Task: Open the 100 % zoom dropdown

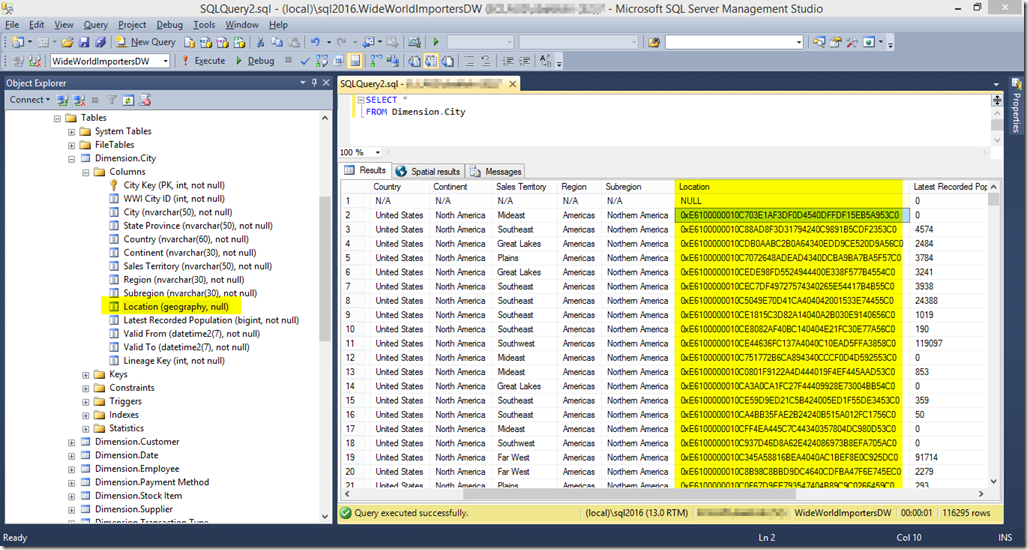Action: coord(377,152)
